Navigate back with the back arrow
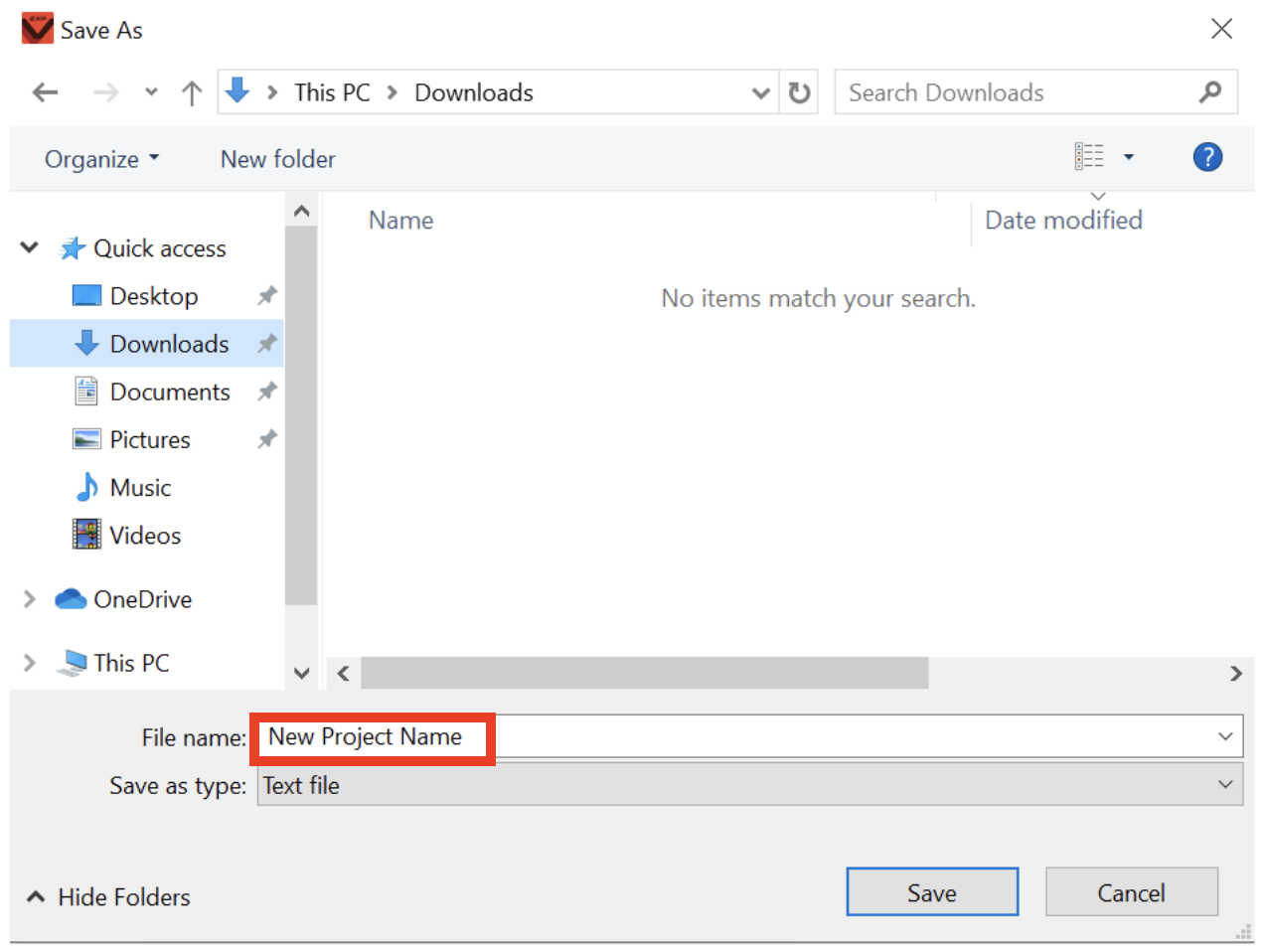This screenshot has height=952, width=1264. click(x=45, y=91)
